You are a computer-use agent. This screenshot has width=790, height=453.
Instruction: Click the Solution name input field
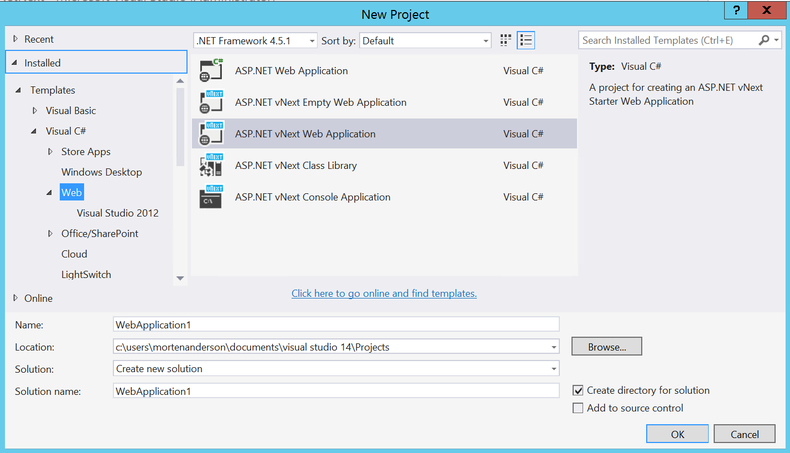point(336,391)
